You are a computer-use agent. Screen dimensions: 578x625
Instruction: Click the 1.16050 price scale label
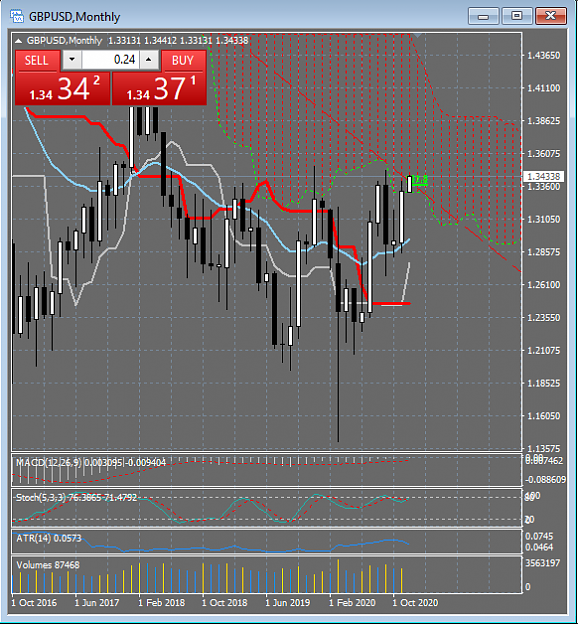544,416
